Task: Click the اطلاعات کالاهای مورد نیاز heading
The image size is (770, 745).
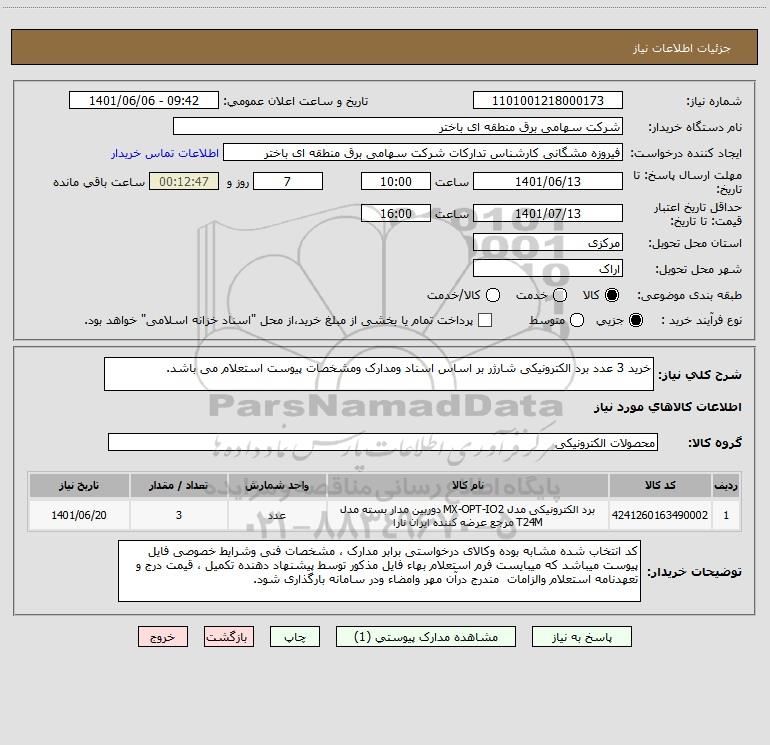Action: click(x=668, y=407)
